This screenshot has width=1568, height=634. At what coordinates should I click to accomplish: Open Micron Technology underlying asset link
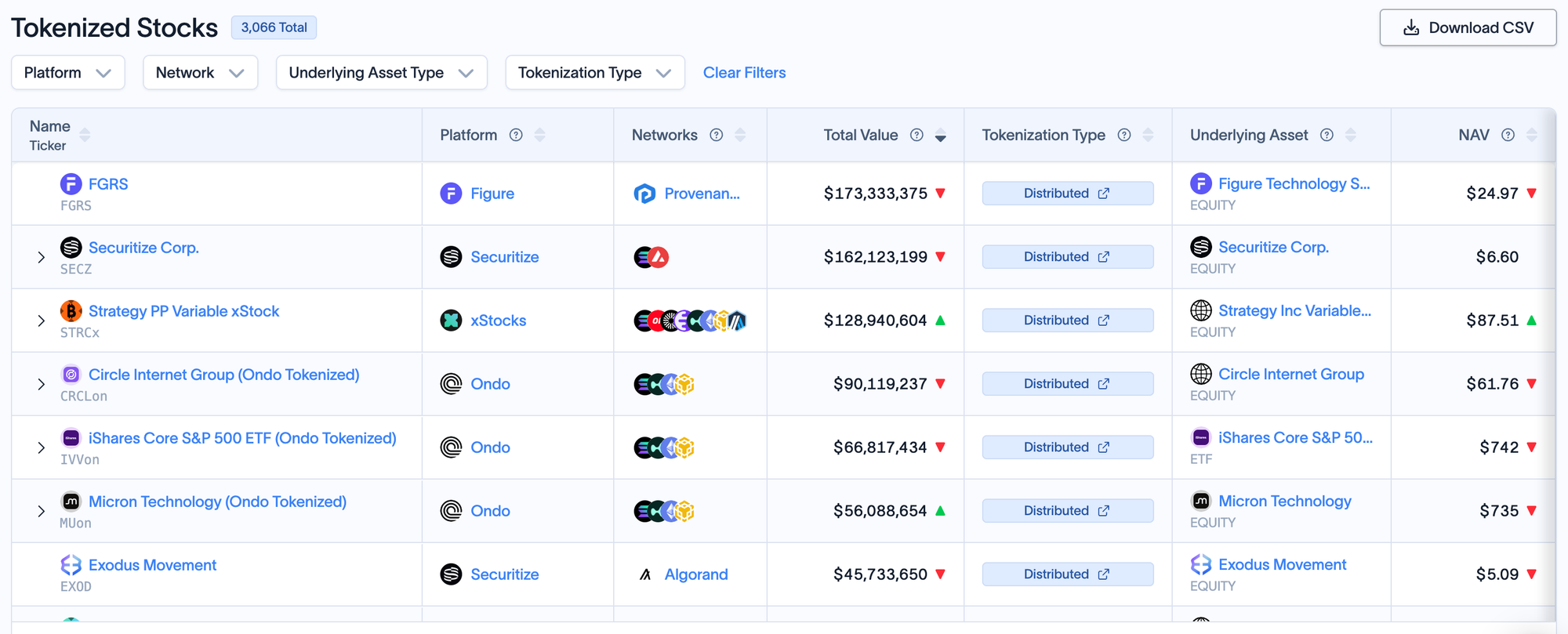pyautogui.click(x=1285, y=501)
